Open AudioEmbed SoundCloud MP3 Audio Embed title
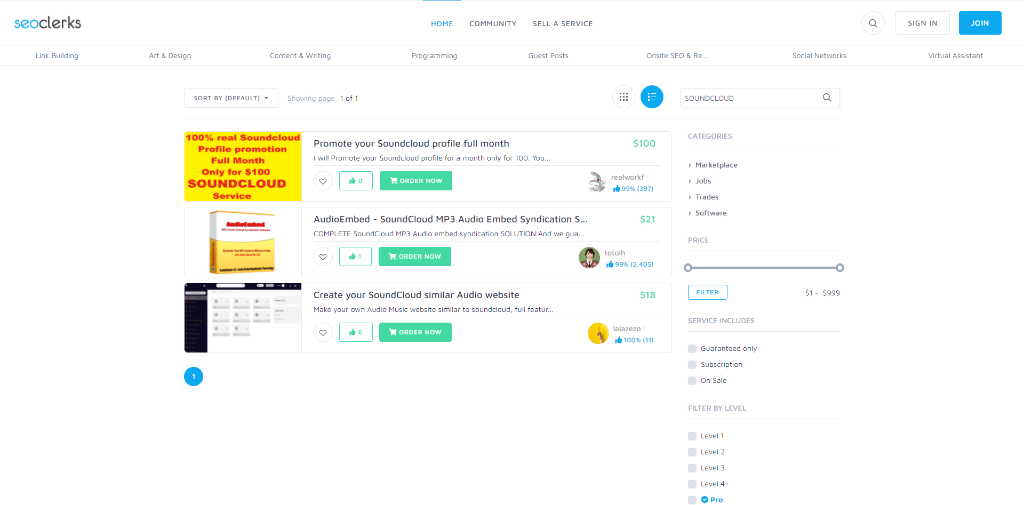This screenshot has height=505, width=1024. [x=451, y=220]
